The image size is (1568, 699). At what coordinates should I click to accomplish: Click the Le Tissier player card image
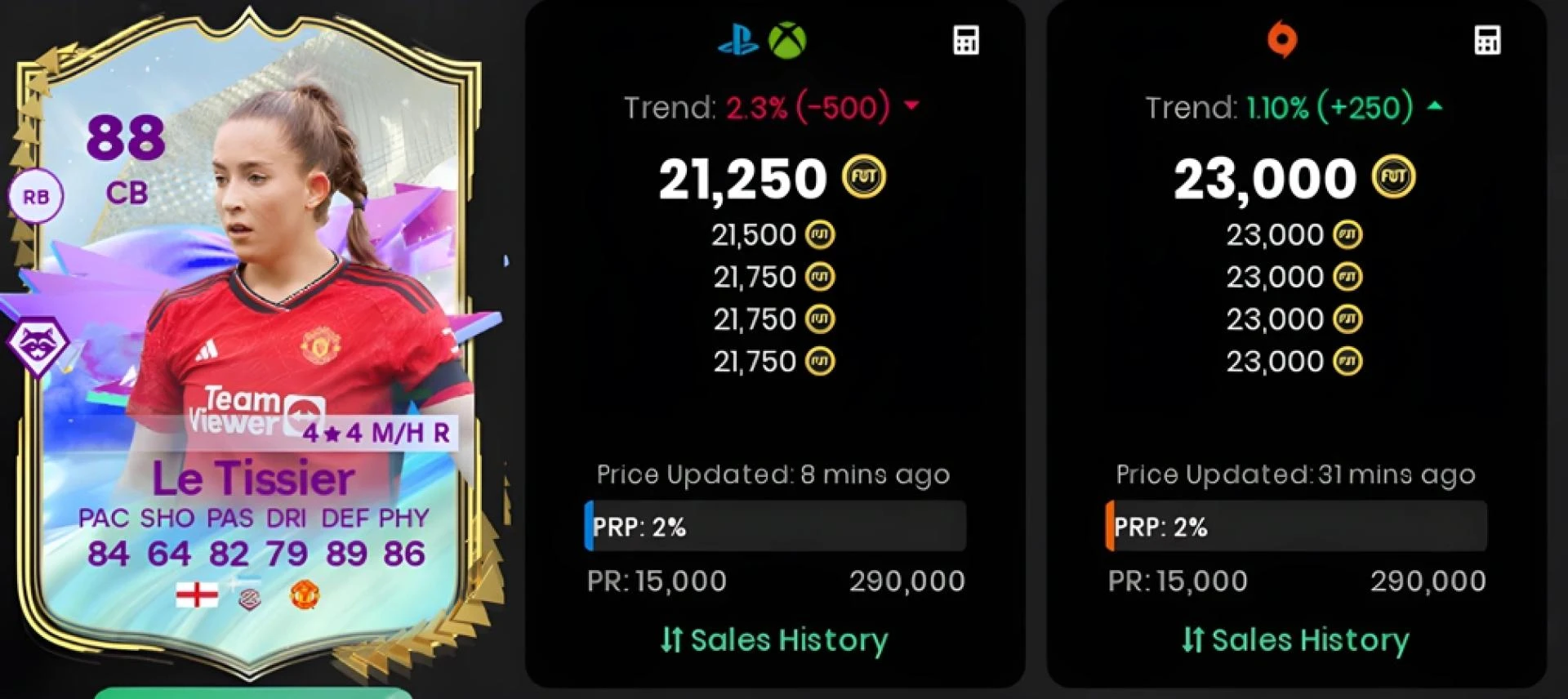point(252,343)
